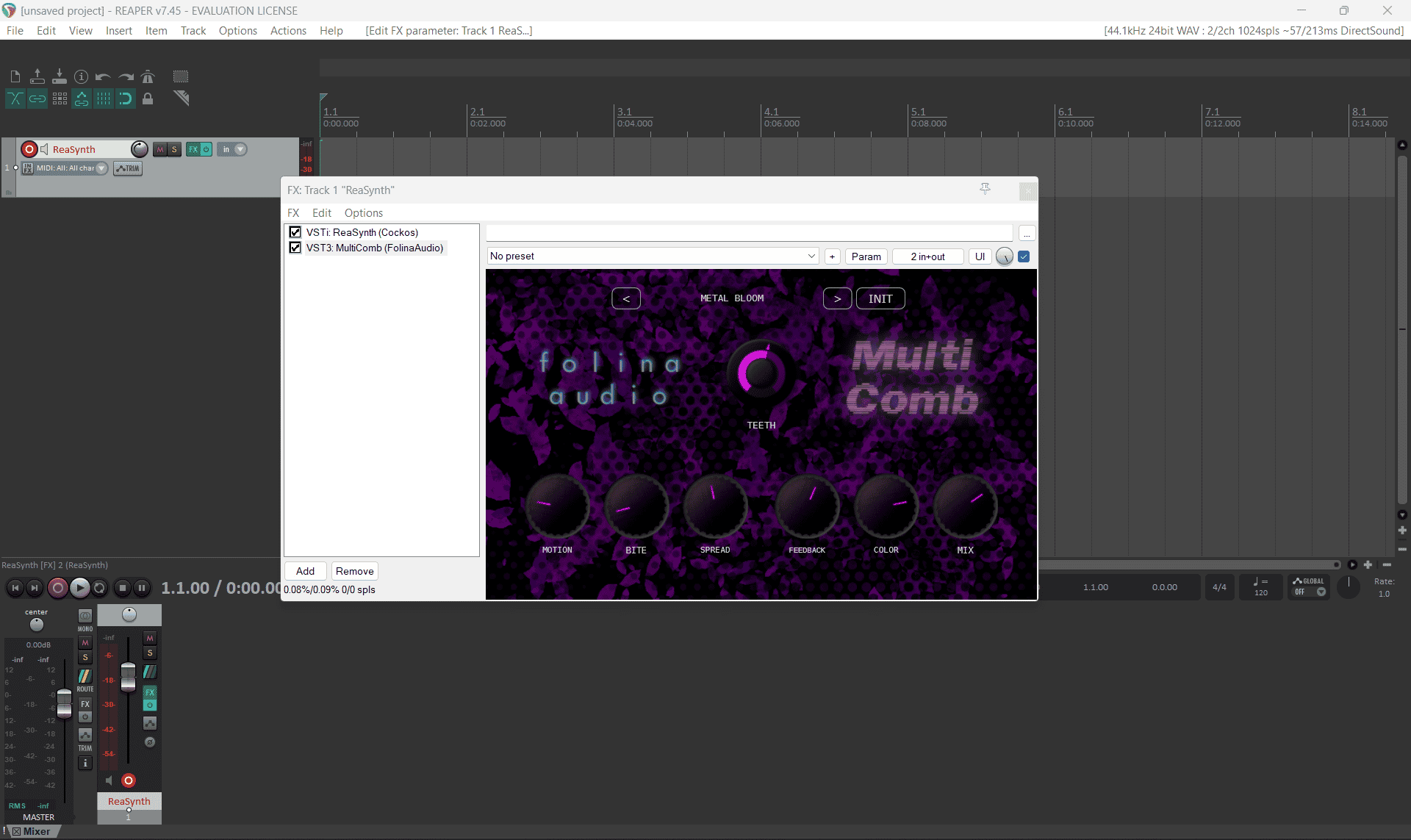Click the New project icon in the toolbar
The height and width of the screenshot is (840, 1411).
(15, 76)
